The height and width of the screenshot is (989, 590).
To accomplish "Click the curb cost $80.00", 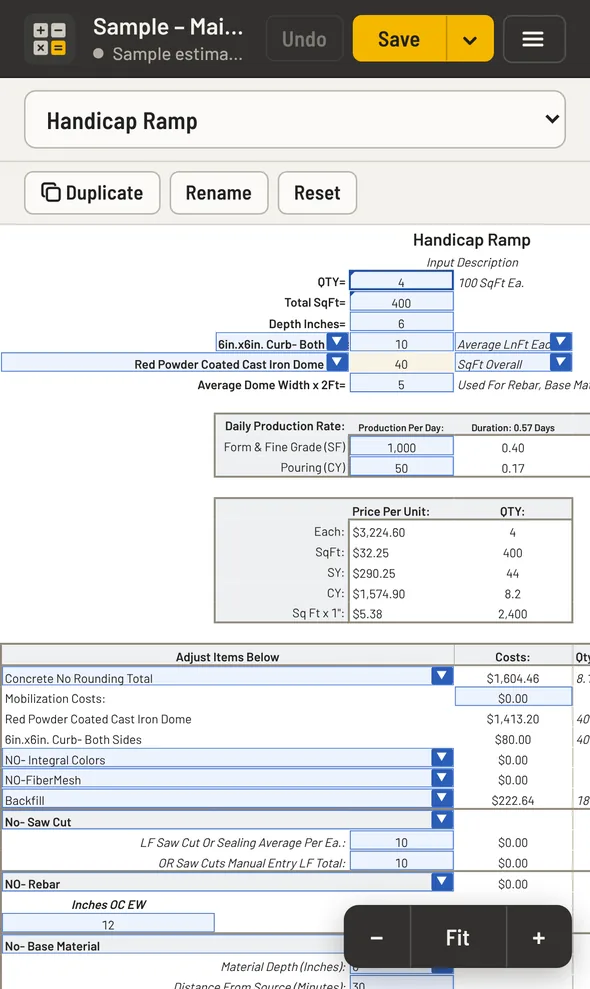I will [x=513, y=739].
